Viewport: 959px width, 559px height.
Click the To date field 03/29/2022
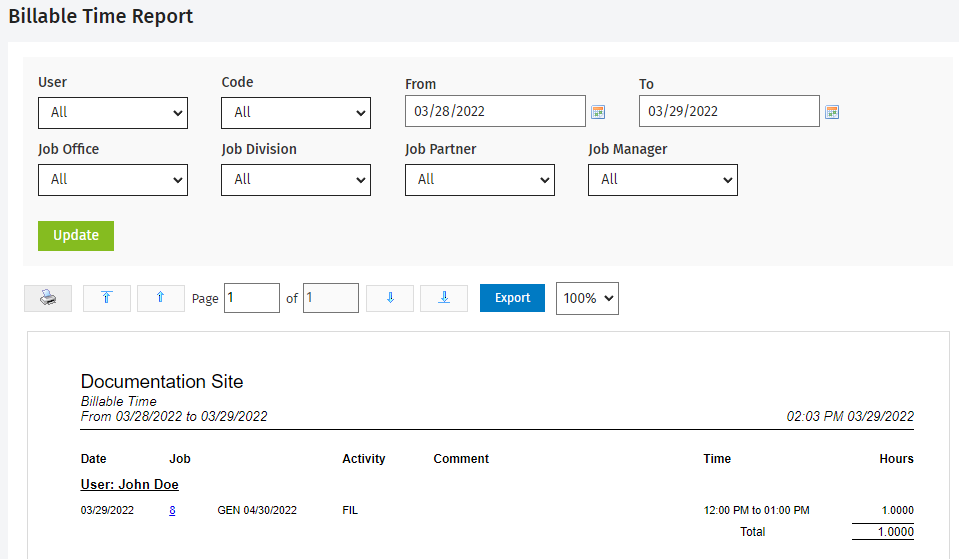click(x=729, y=111)
